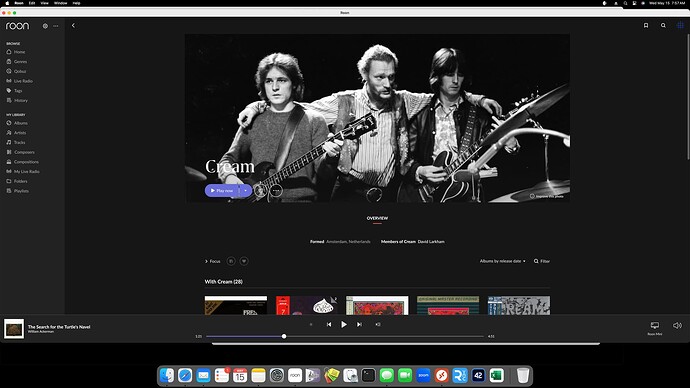Toggle library filter icon next to Focus
The image size is (690, 388).
coord(231,261)
